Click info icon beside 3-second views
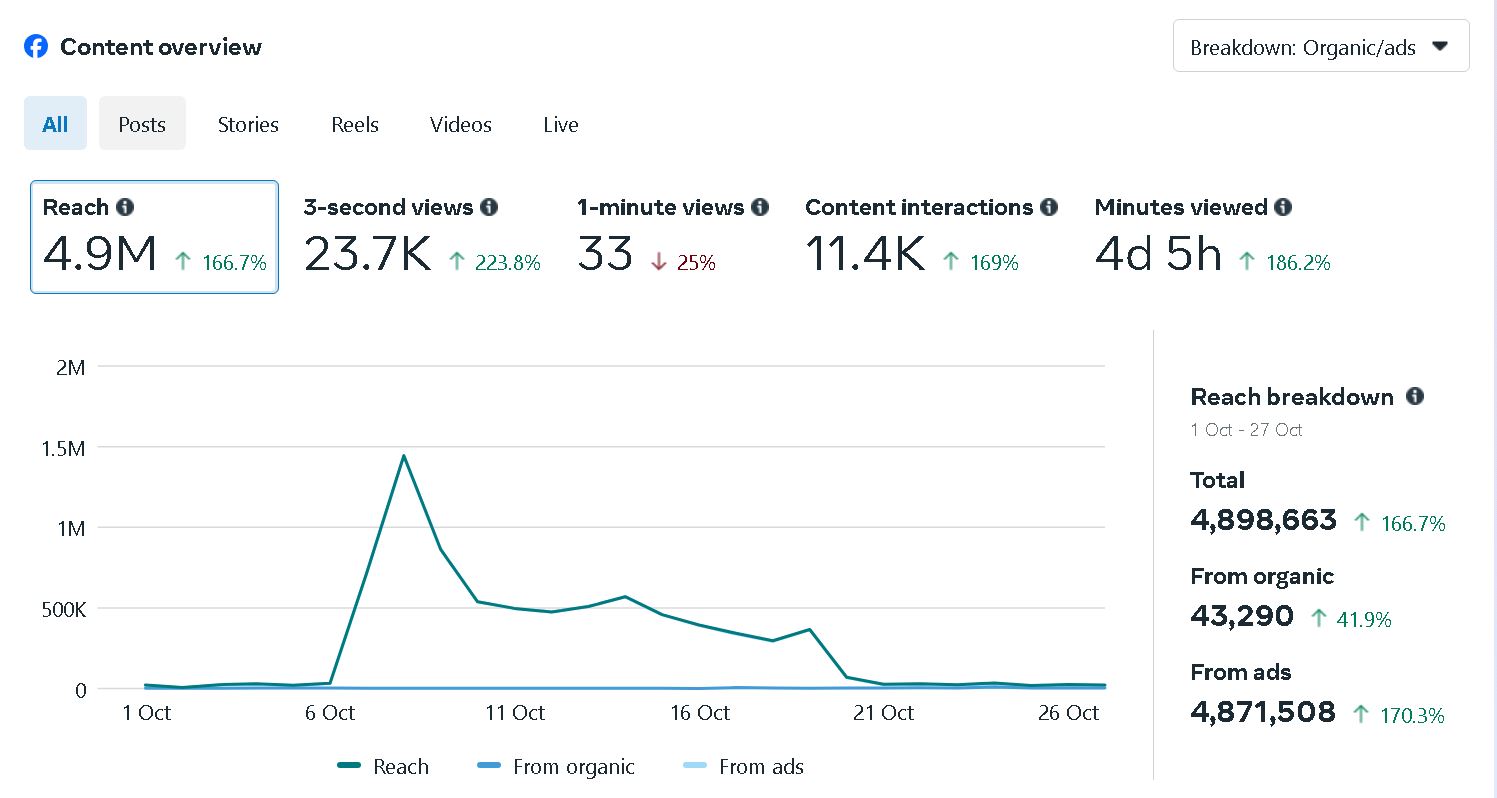Image resolution: width=1497 pixels, height=798 pixels. (489, 207)
